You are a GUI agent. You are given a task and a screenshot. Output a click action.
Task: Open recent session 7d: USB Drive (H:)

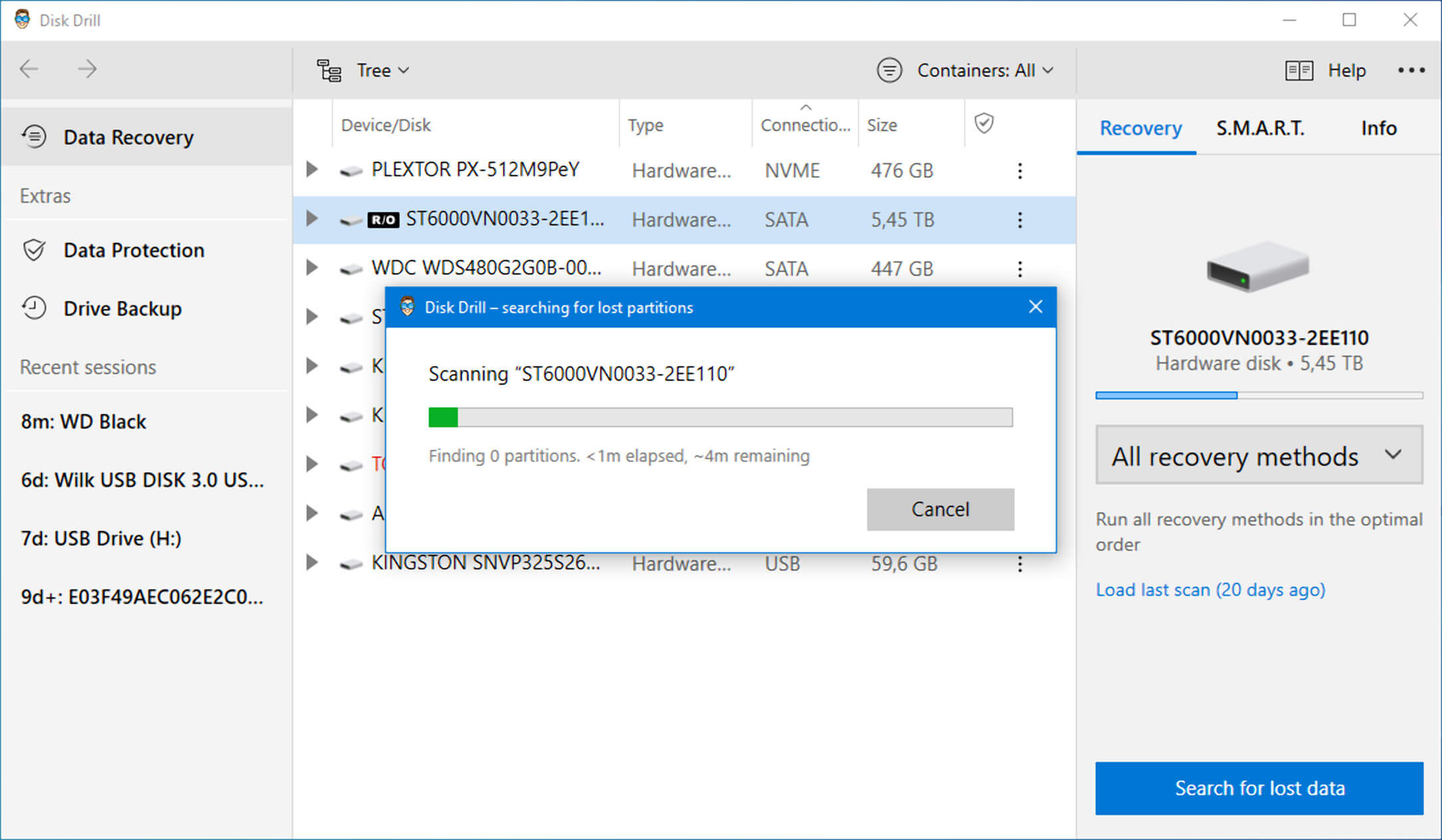tap(101, 539)
